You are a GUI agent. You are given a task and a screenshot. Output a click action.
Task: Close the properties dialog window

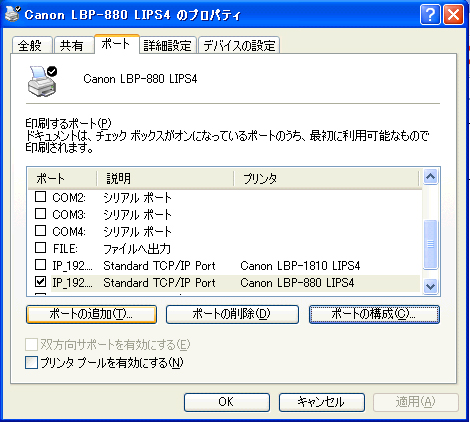[x=453, y=15]
